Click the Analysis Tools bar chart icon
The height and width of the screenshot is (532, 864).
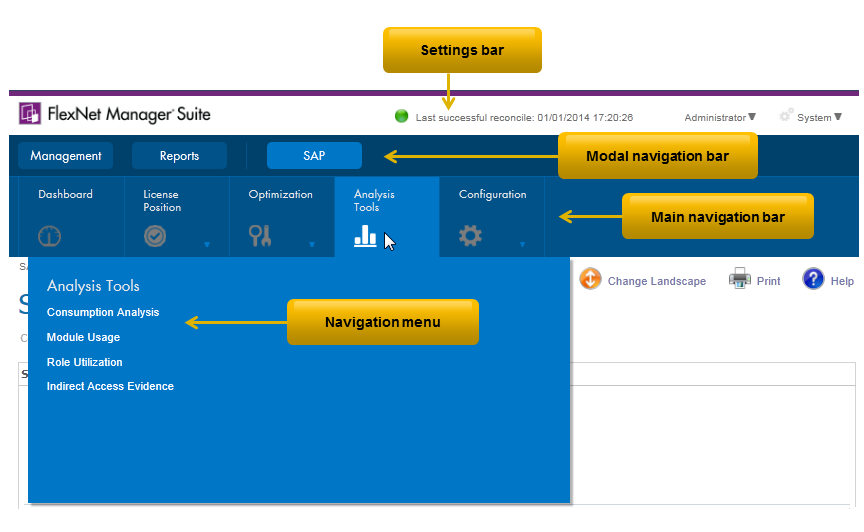click(x=365, y=236)
